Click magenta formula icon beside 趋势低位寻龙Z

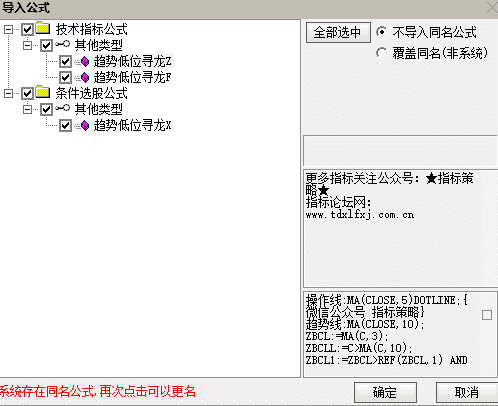pyautogui.click(x=85, y=61)
